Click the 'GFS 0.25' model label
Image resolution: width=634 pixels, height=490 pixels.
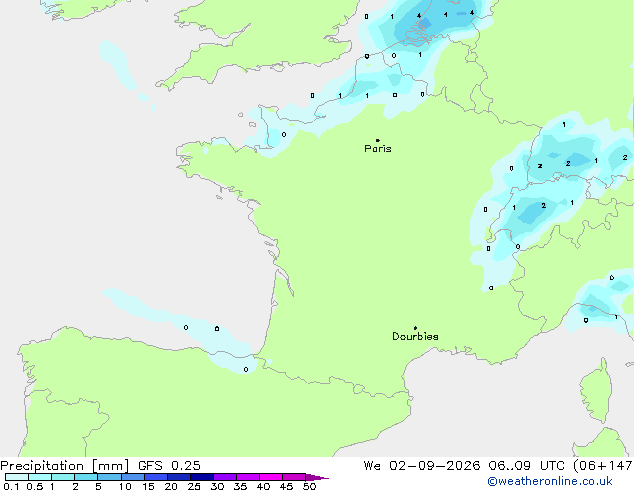[169, 466]
